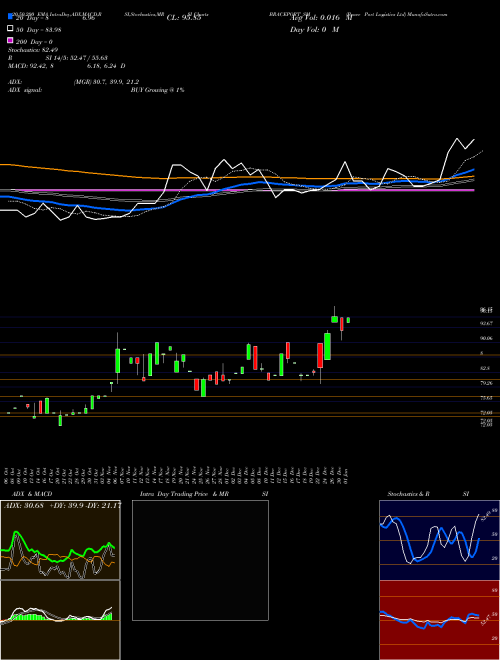The width and height of the screenshot is (500, 660).
Task: Click the '(MGR) 30.7, 39.9, 21.2' ADX values
Action: point(106,82)
